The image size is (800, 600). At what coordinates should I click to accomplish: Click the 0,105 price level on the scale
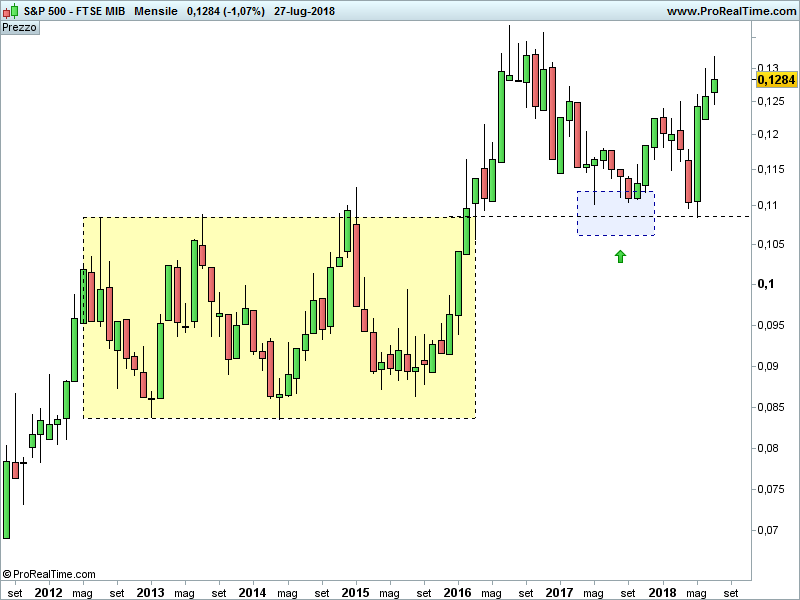[771, 244]
